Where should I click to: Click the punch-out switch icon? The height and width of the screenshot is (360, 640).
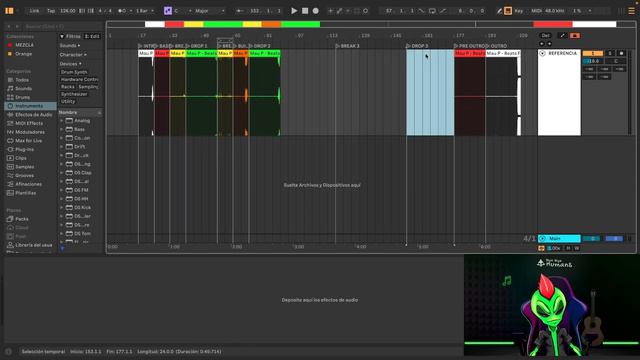click(443, 11)
